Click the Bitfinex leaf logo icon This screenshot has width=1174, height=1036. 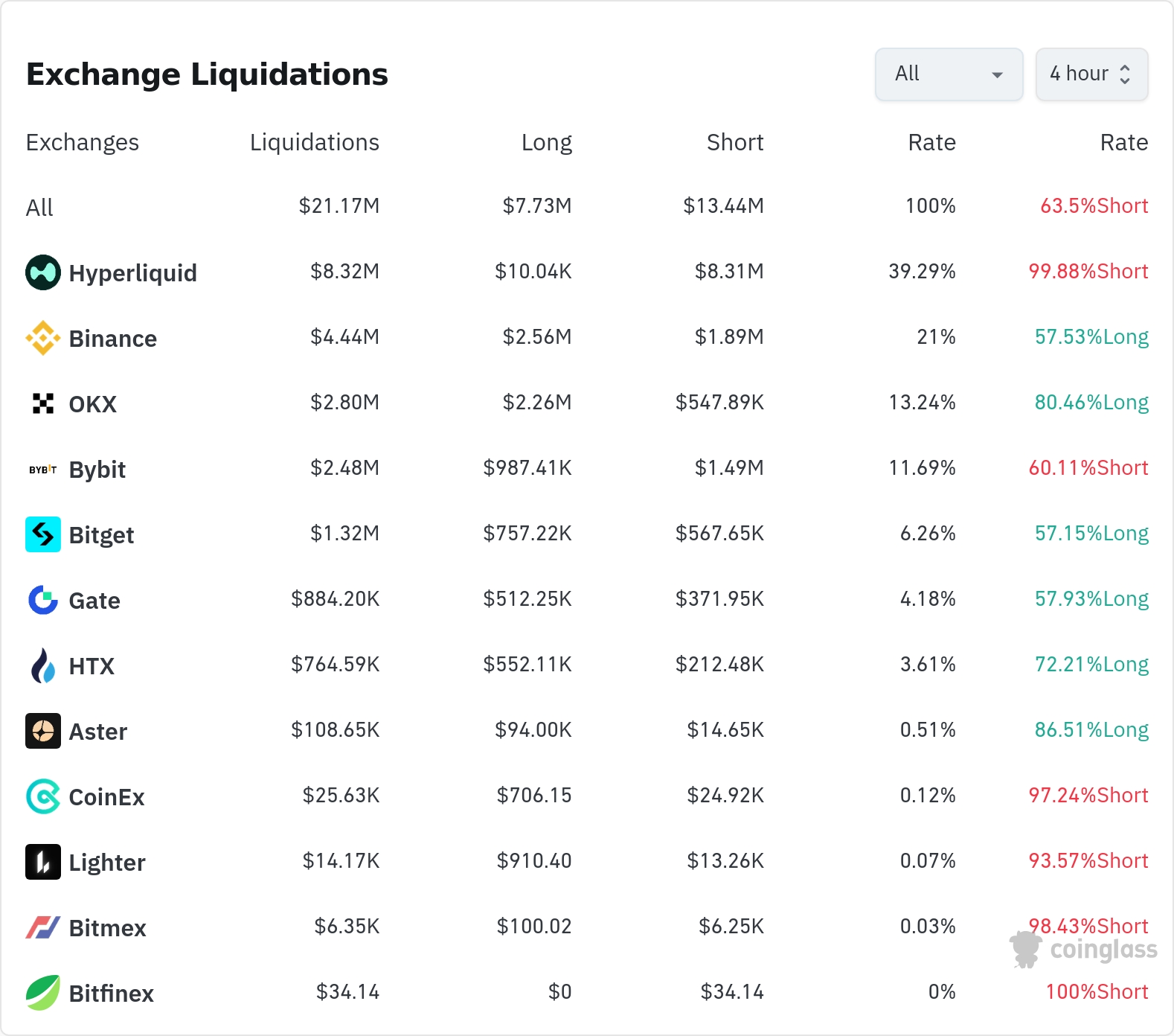click(43, 993)
